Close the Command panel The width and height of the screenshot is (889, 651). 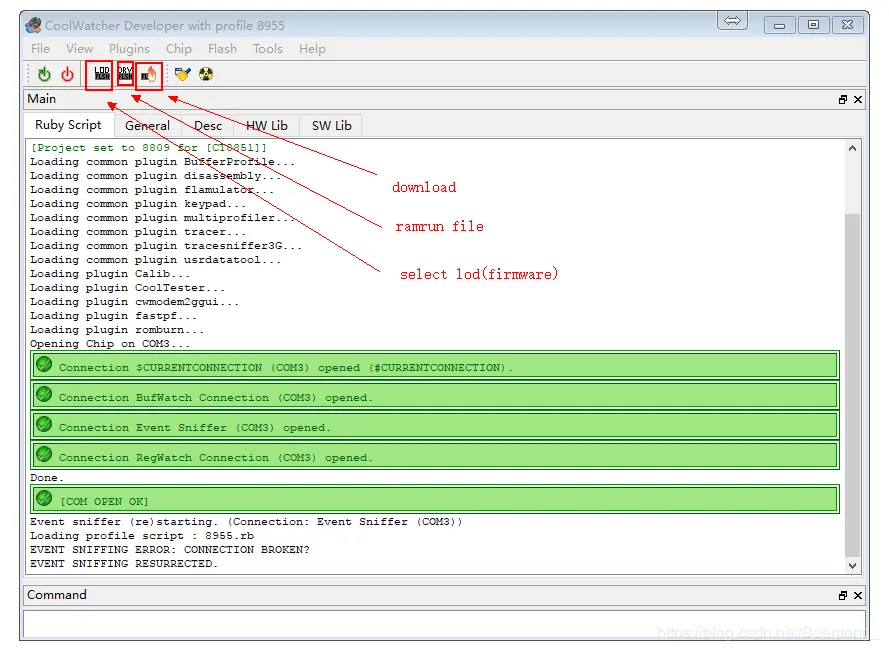click(x=858, y=595)
